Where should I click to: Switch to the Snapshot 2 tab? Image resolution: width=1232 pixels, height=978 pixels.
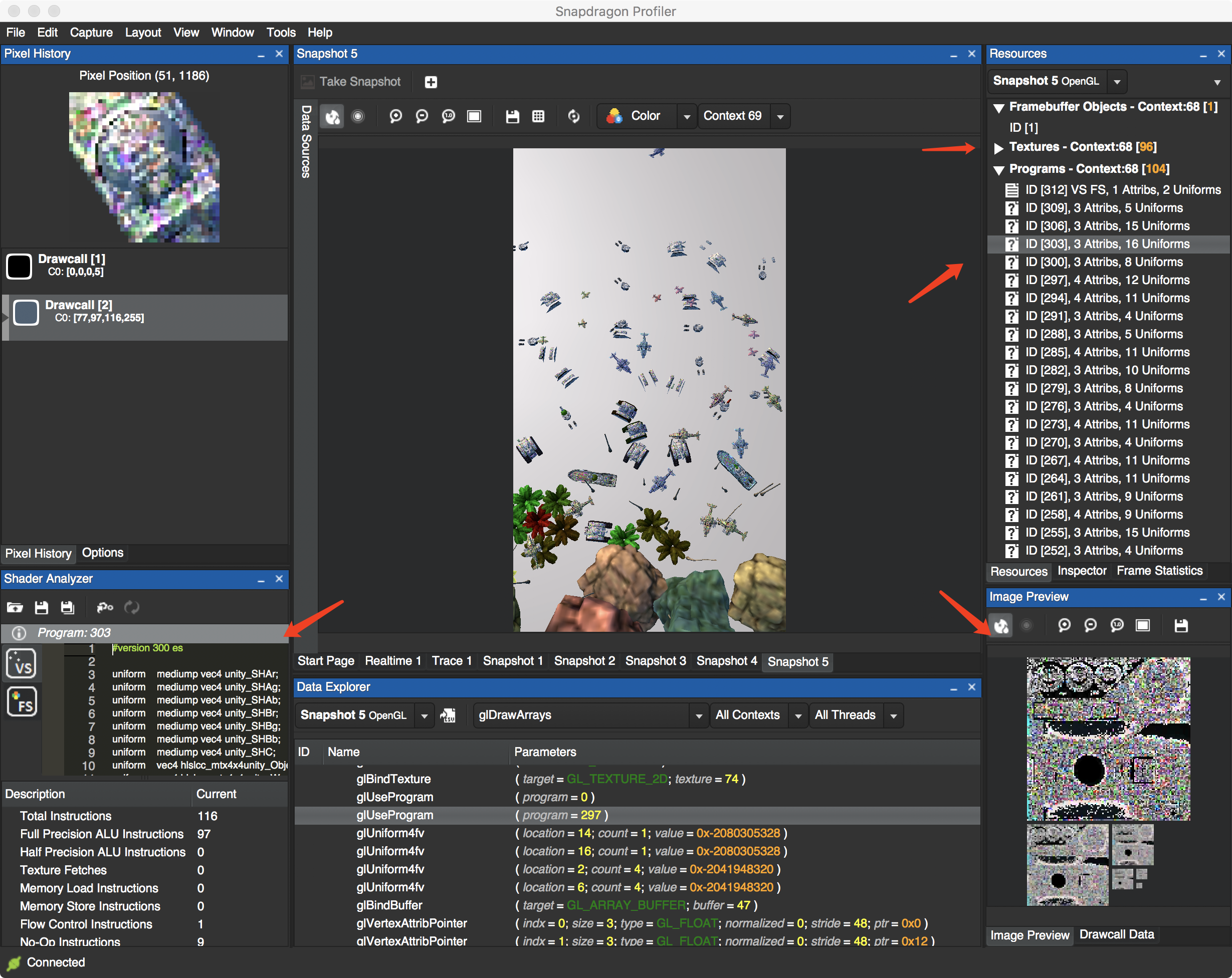click(x=584, y=661)
